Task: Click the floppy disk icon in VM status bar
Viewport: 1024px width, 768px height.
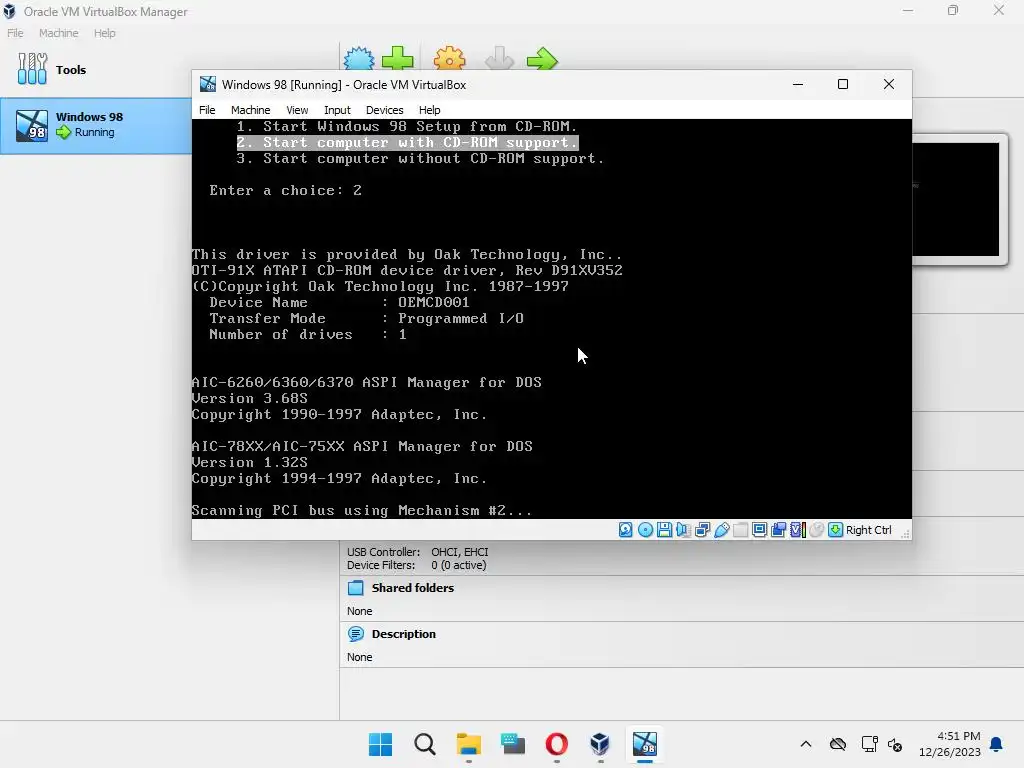Action: coord(664,530)
